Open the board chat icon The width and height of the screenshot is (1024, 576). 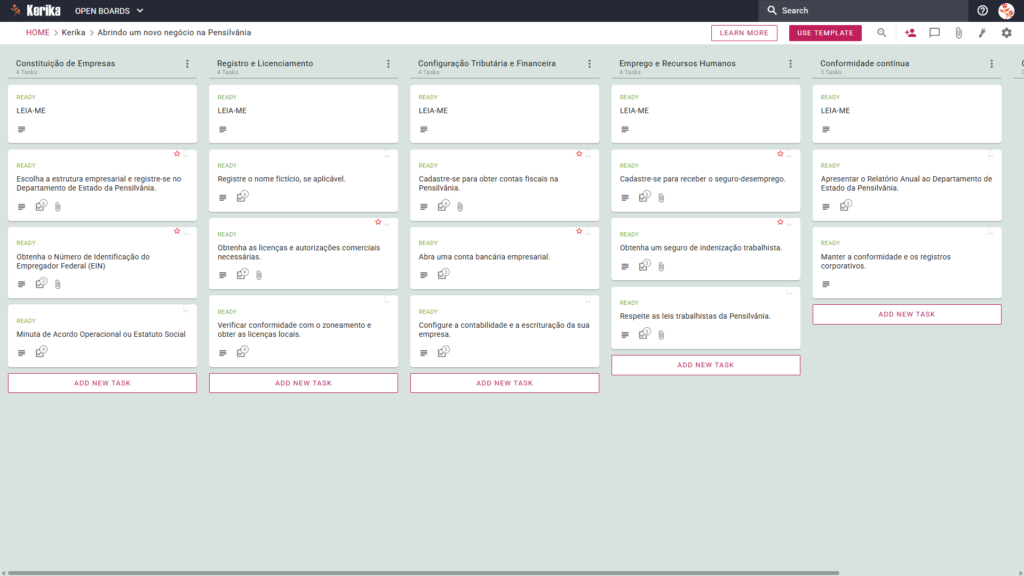click(935, 33)
